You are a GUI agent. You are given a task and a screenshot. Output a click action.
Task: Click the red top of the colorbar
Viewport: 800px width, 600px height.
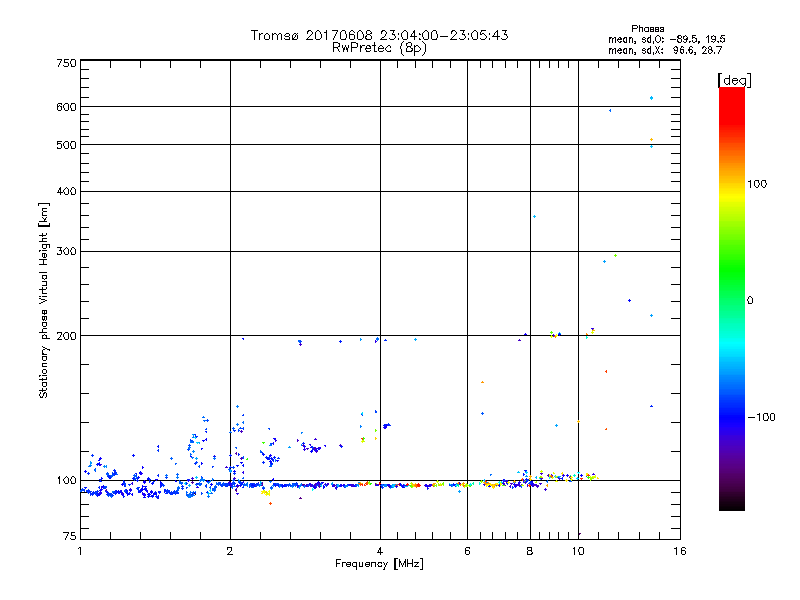[x=731, y=93]
